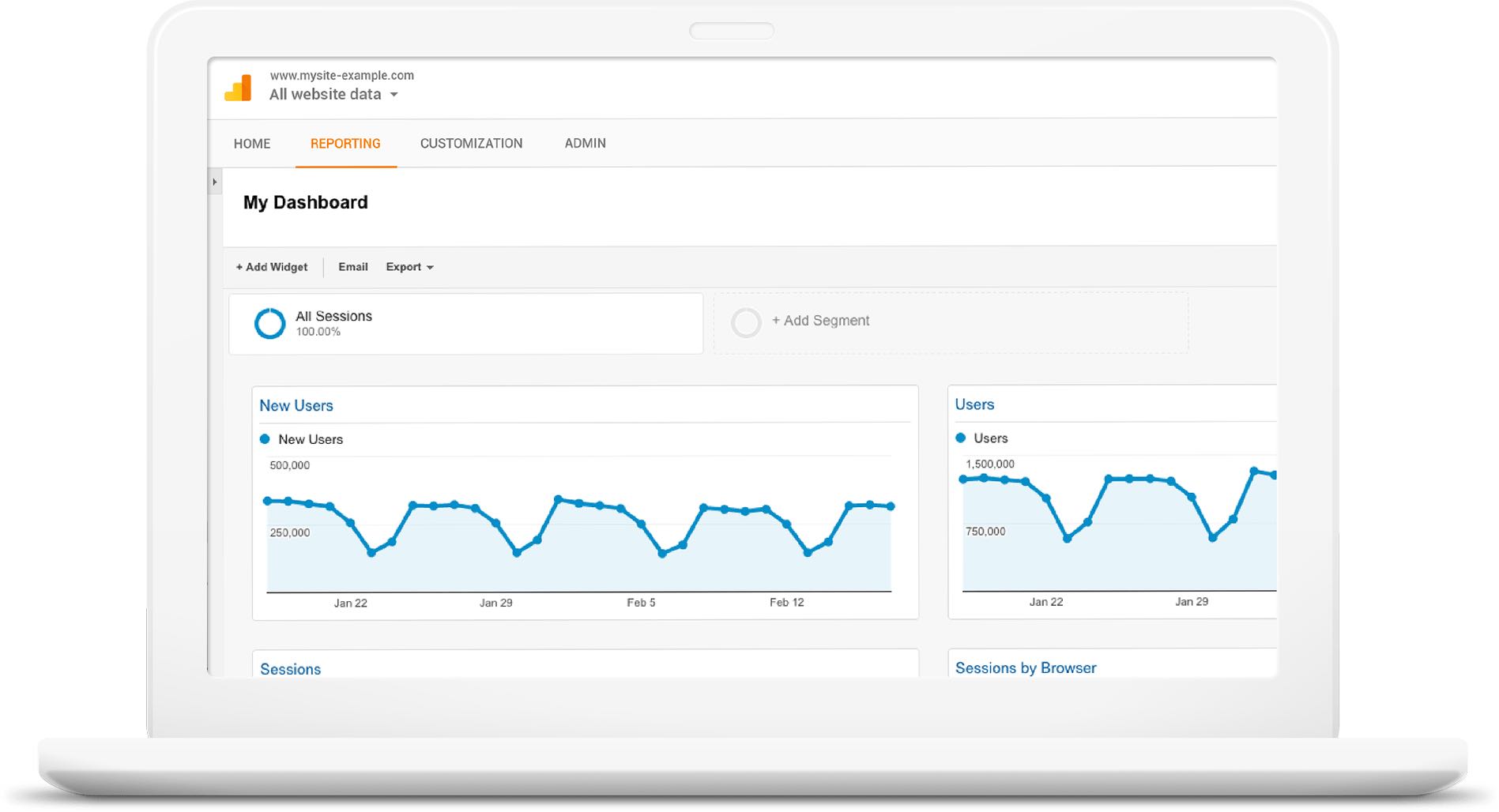Open the Sessions by Browser widget link
The image size is (1499, 812).
1025,668
